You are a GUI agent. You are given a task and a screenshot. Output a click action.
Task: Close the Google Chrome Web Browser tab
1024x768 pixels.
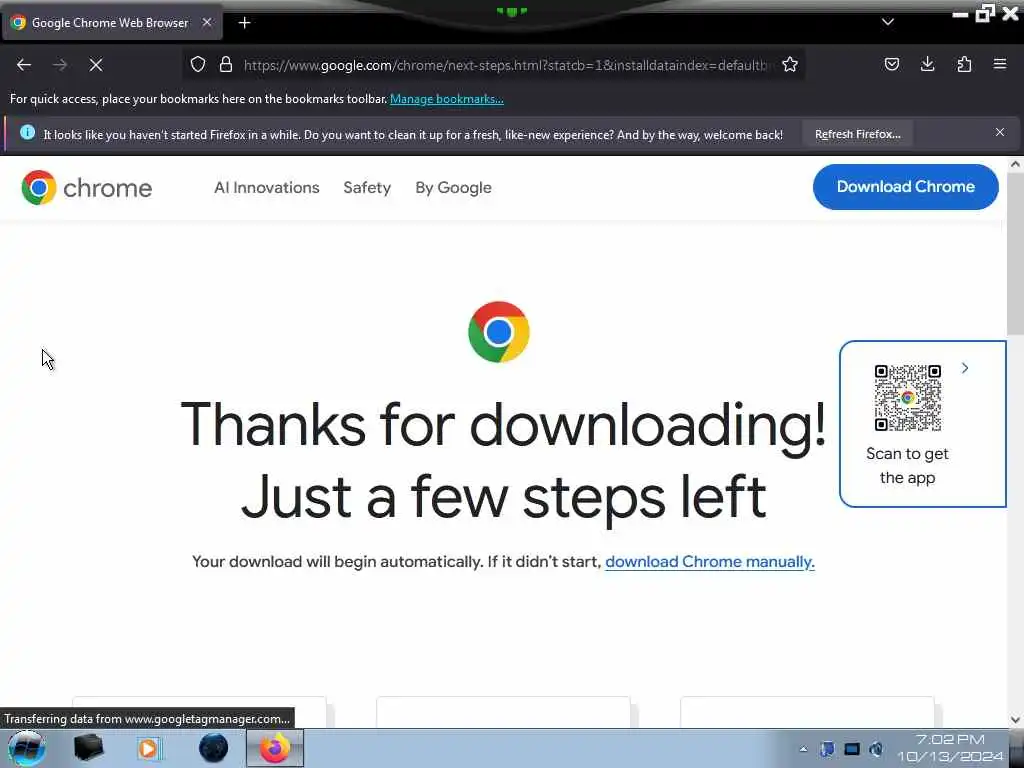(x=207, y=22)
